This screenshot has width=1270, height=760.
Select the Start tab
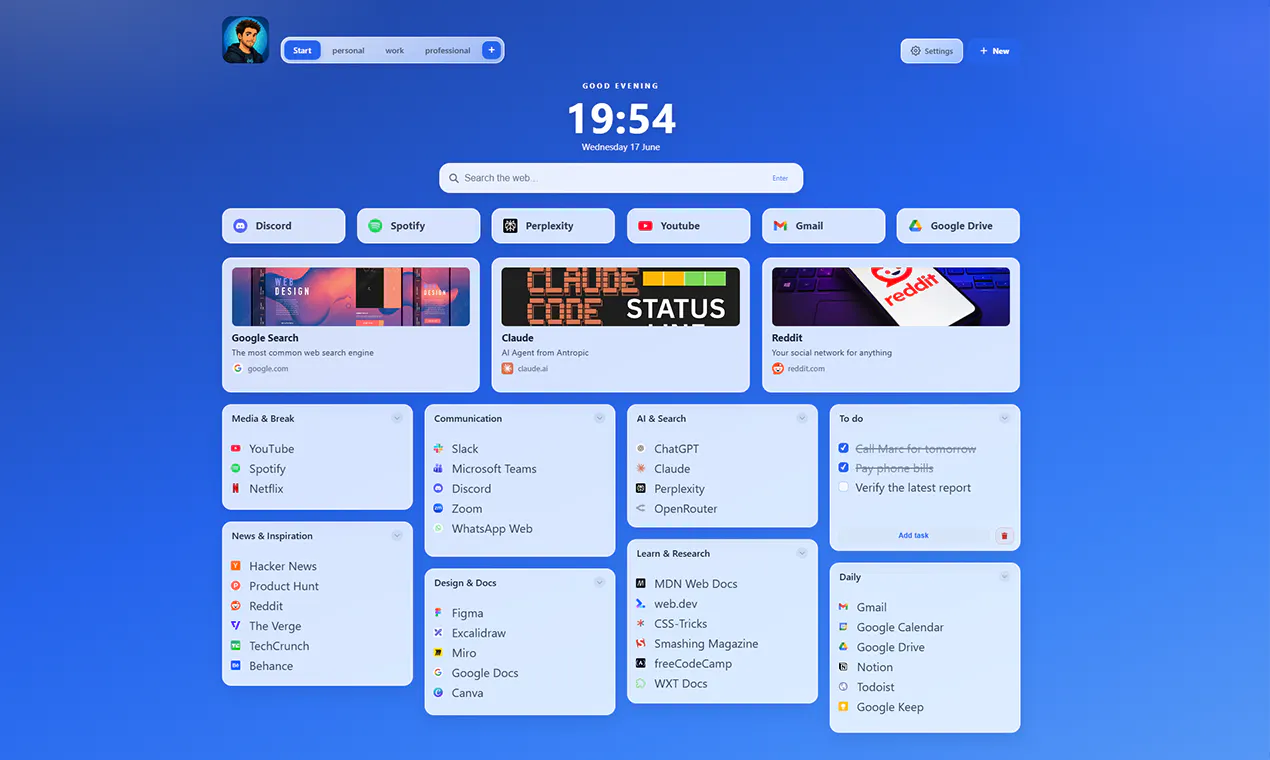302,50
